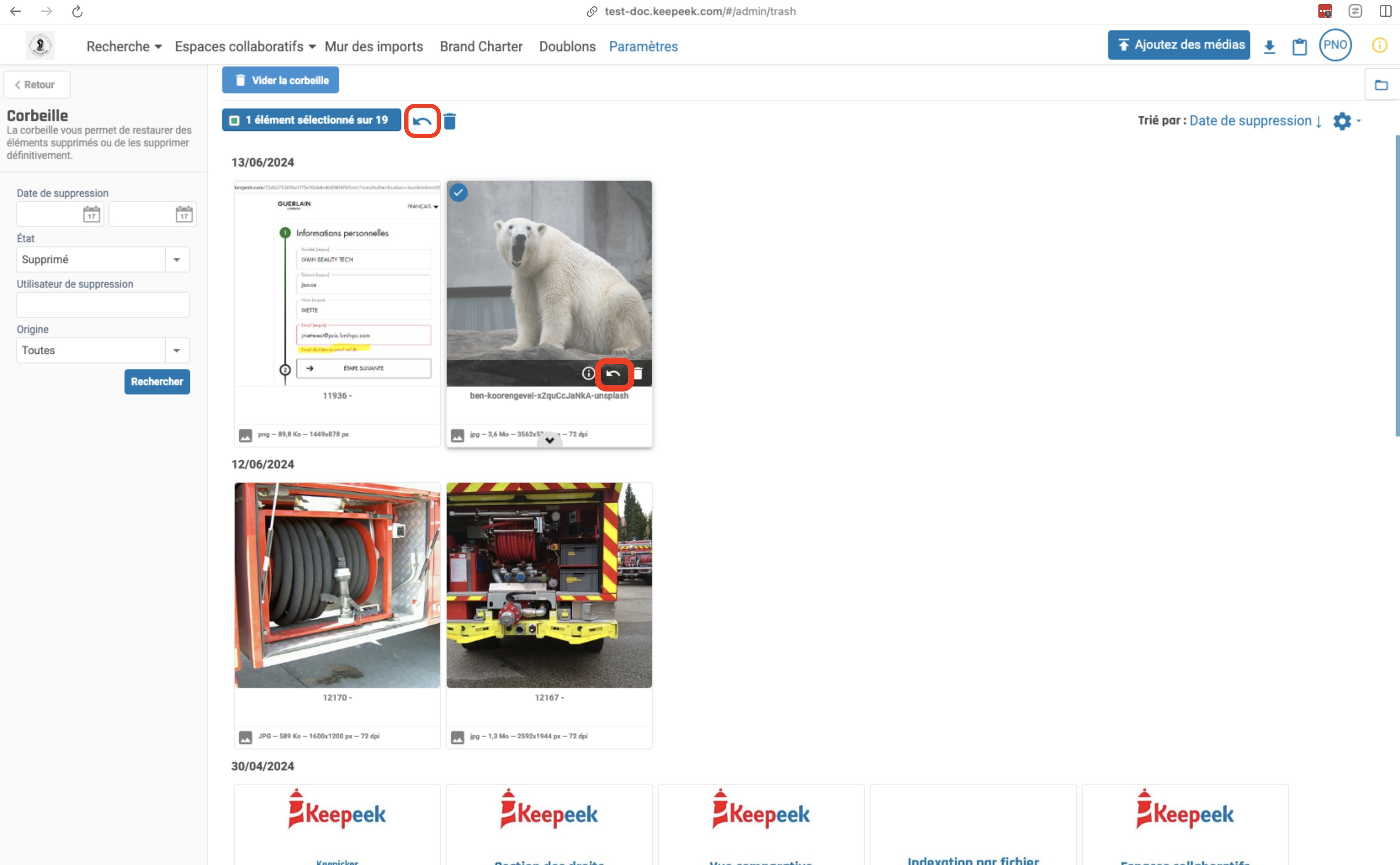Select the fire hose reel thumbnail 12170
The width and height of the screenshot is (1400, 865).
point(337,585)
